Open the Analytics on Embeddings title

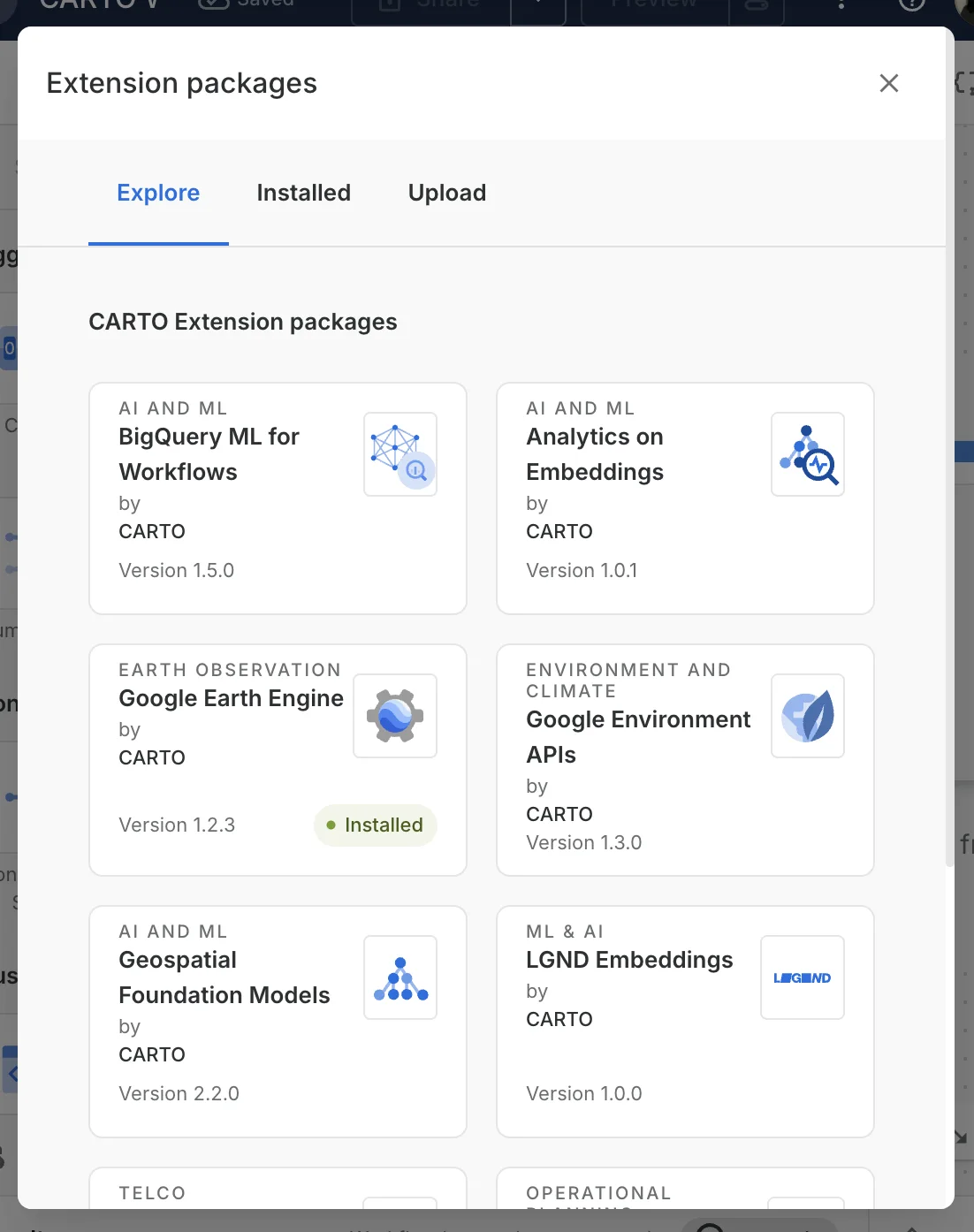point(595,454)
